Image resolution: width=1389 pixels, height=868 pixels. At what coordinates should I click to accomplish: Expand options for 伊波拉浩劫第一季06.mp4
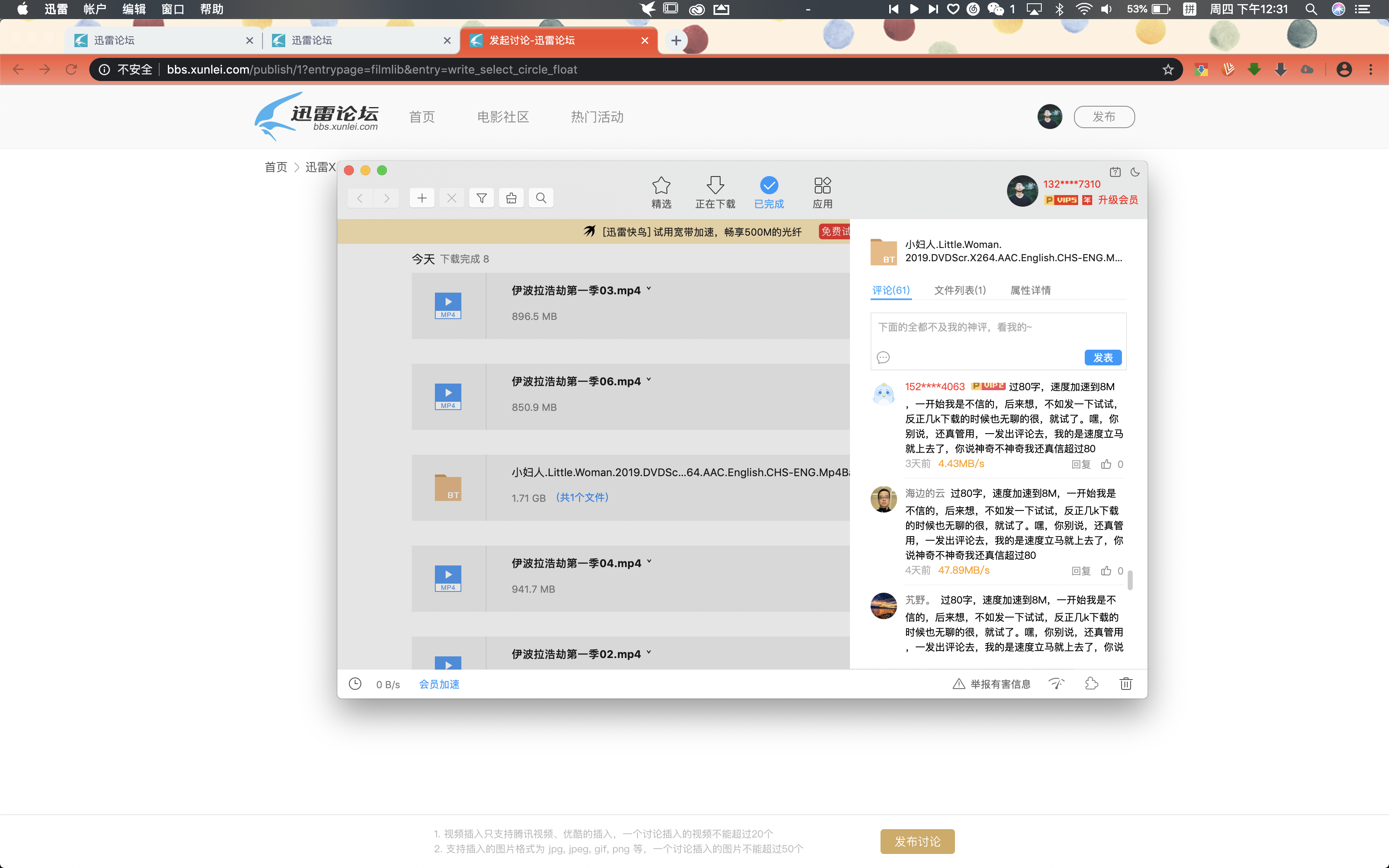pos(649,379)
